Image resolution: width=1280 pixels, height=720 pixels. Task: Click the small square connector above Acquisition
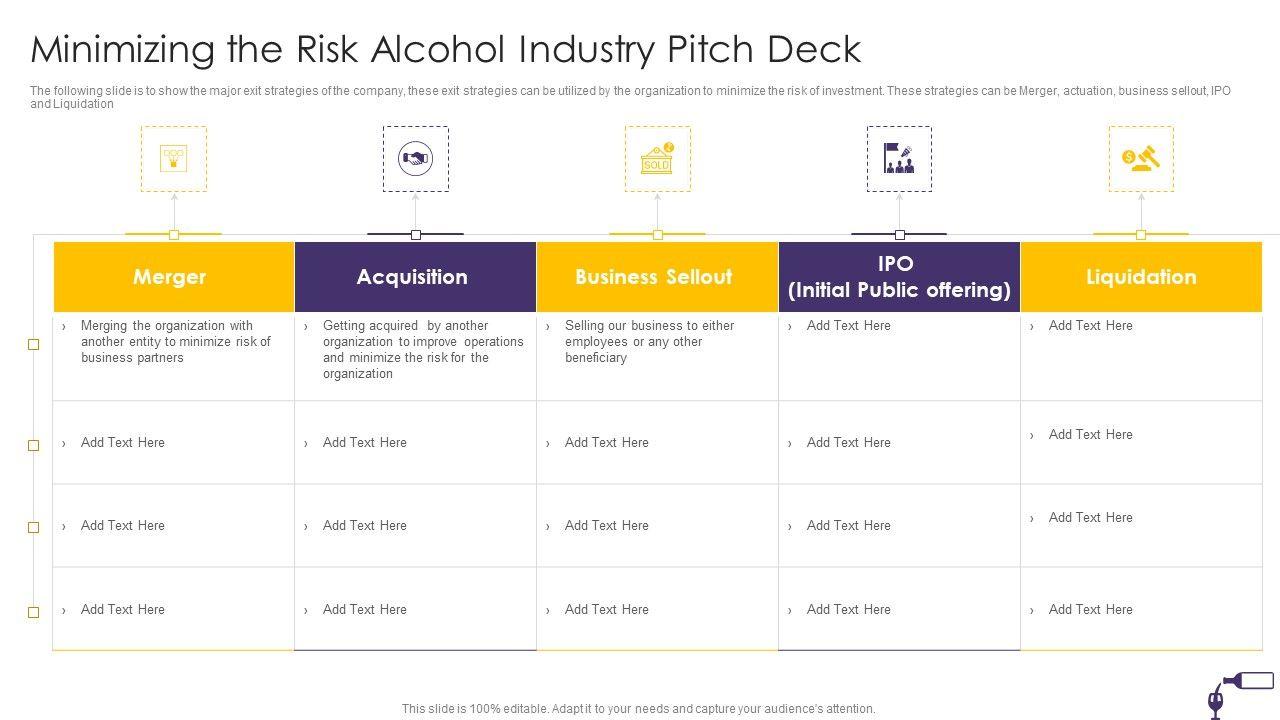tap(416, 235)
